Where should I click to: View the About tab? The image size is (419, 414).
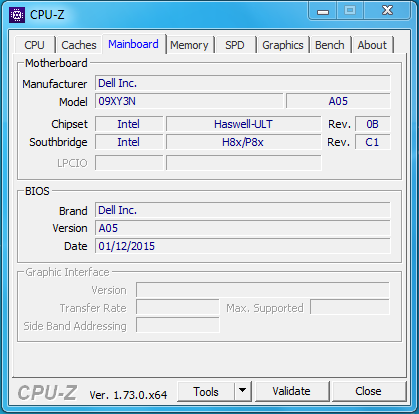tap(372, 45)
